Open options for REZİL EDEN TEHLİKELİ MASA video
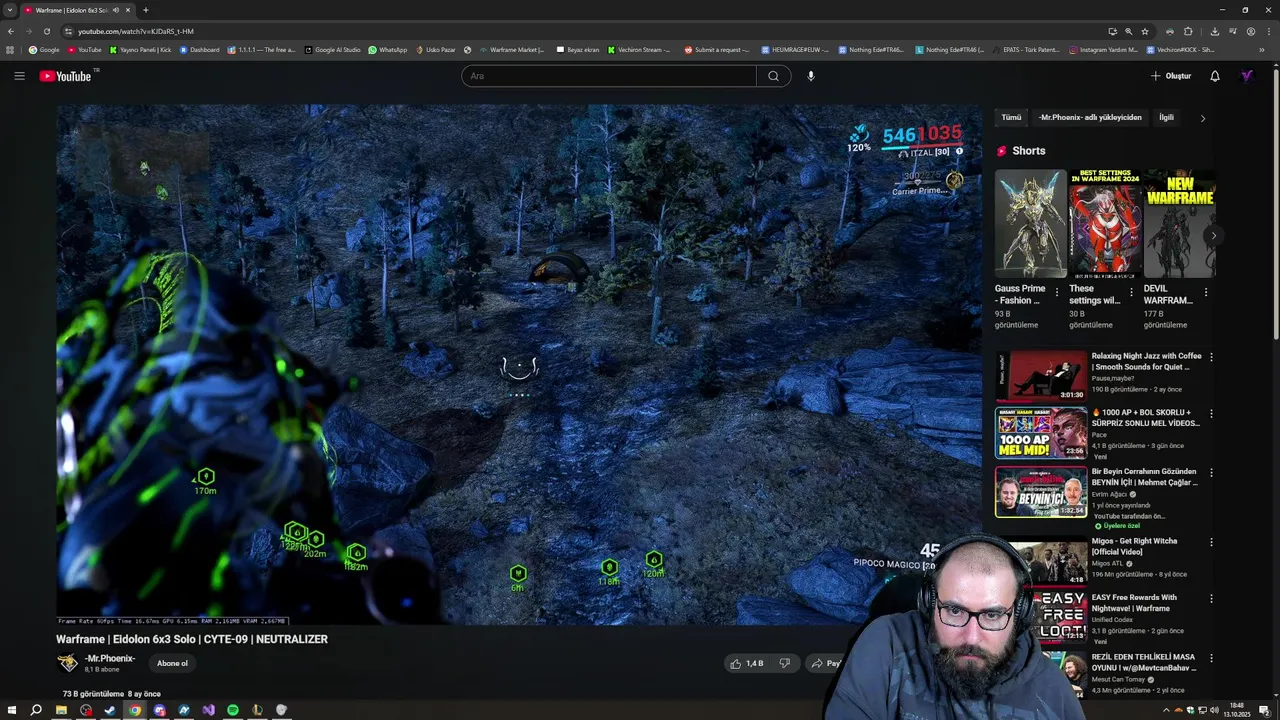This screenshot has width=1280, height=720. [1211, 658]
